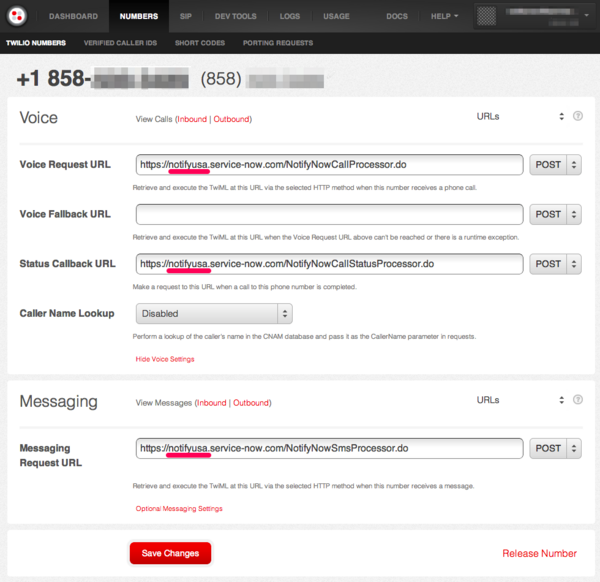Click the Release Number link
Image resolution: width=600 pixels, height=582 pixels.
click(539, 553)
